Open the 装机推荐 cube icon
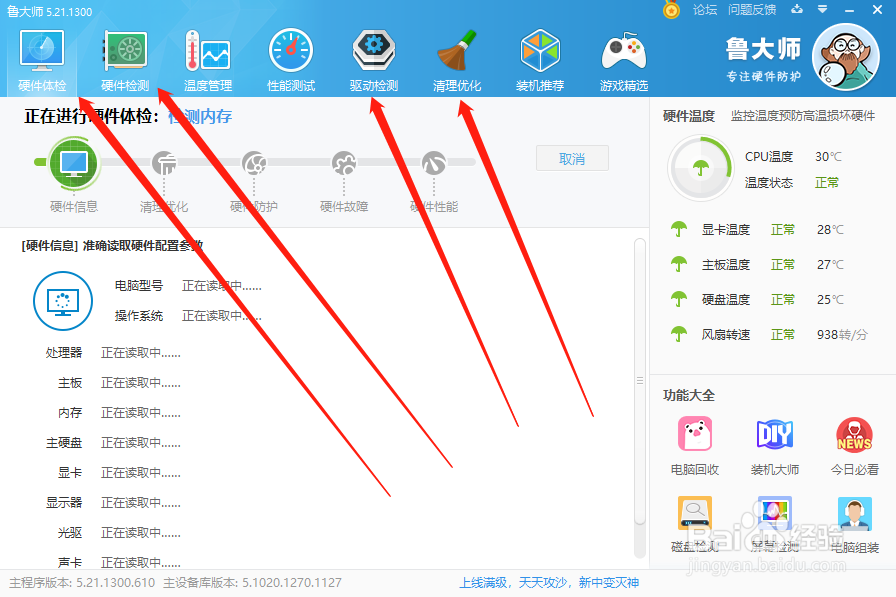Image resolution: width=896 pixels, height=597 pixels. (540, 51)
